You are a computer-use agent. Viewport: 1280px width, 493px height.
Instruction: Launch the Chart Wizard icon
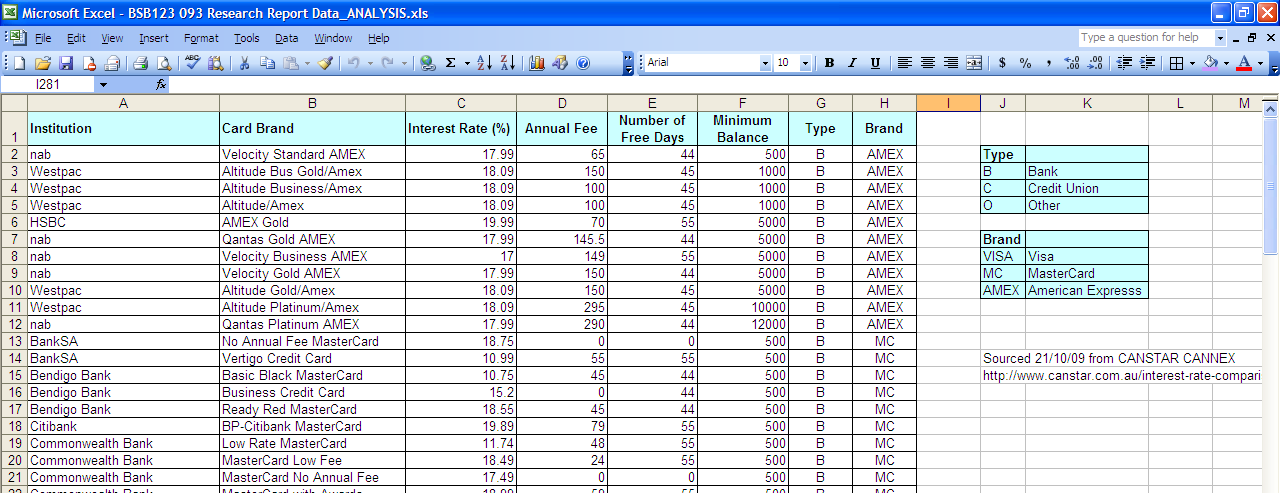click(537, 63)
